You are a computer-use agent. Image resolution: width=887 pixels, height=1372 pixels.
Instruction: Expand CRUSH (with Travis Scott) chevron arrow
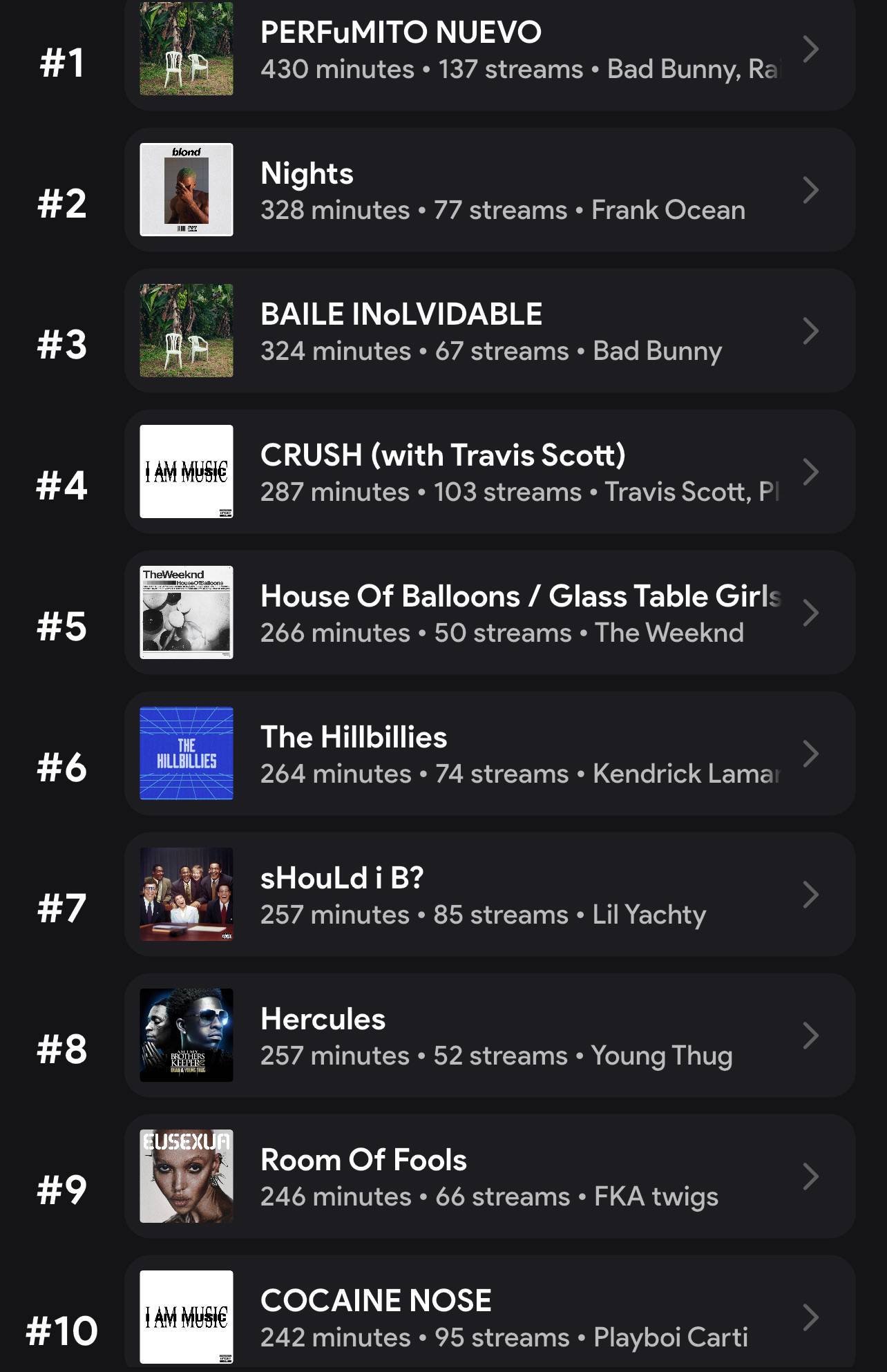811,471
